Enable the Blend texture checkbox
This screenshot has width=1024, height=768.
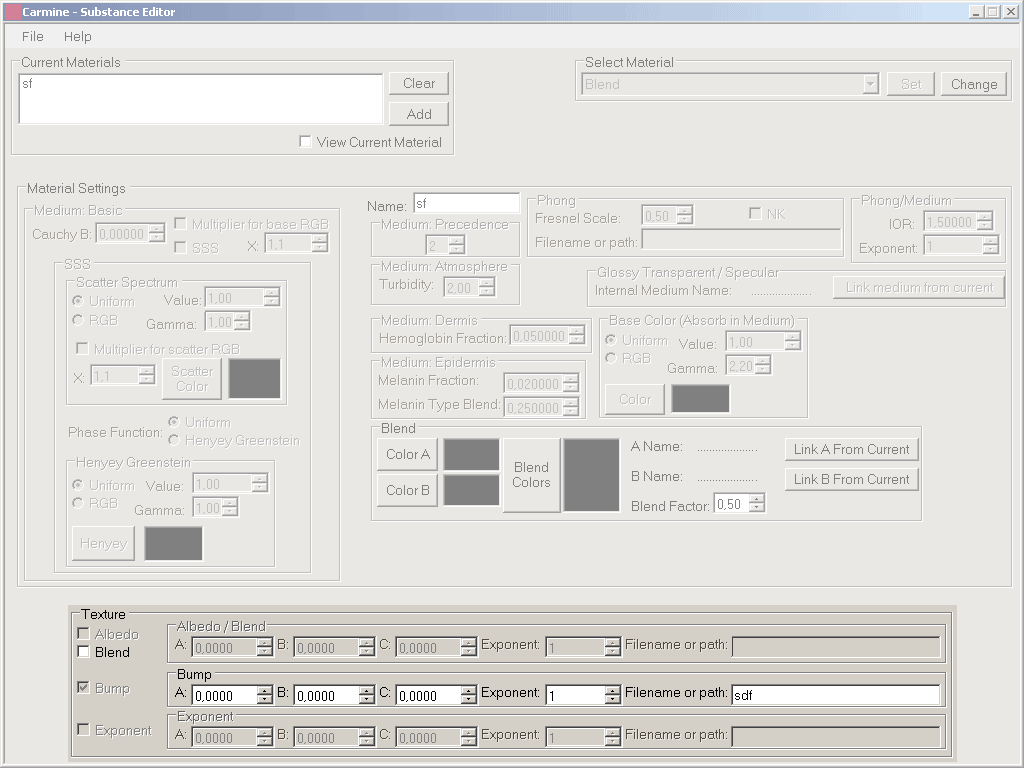pyautogui.click(x=83, y=652)
